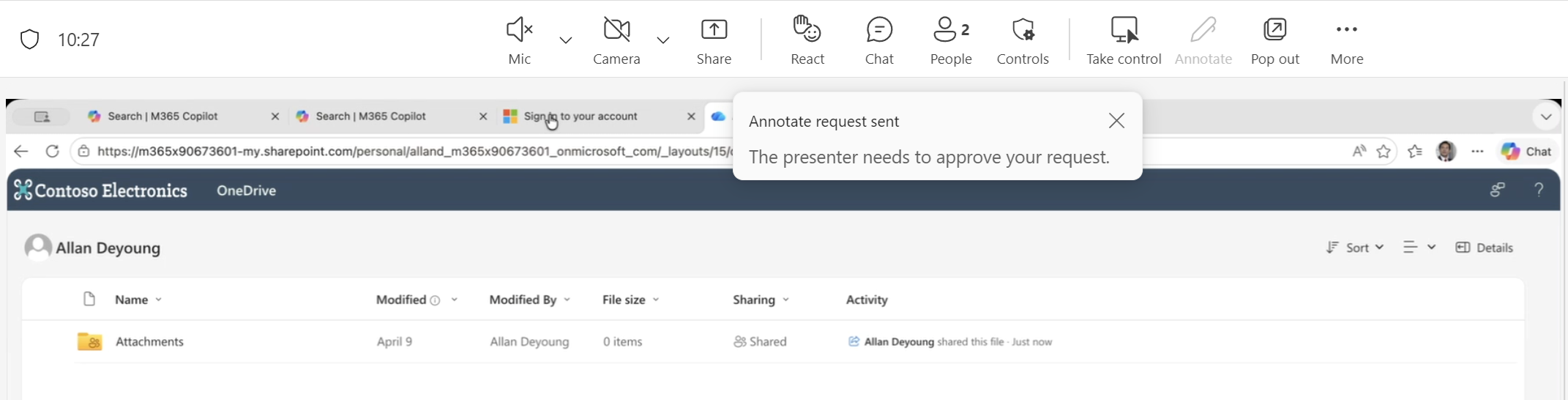
Task: Click the header share network icon
Action: tap(1498, 190)
